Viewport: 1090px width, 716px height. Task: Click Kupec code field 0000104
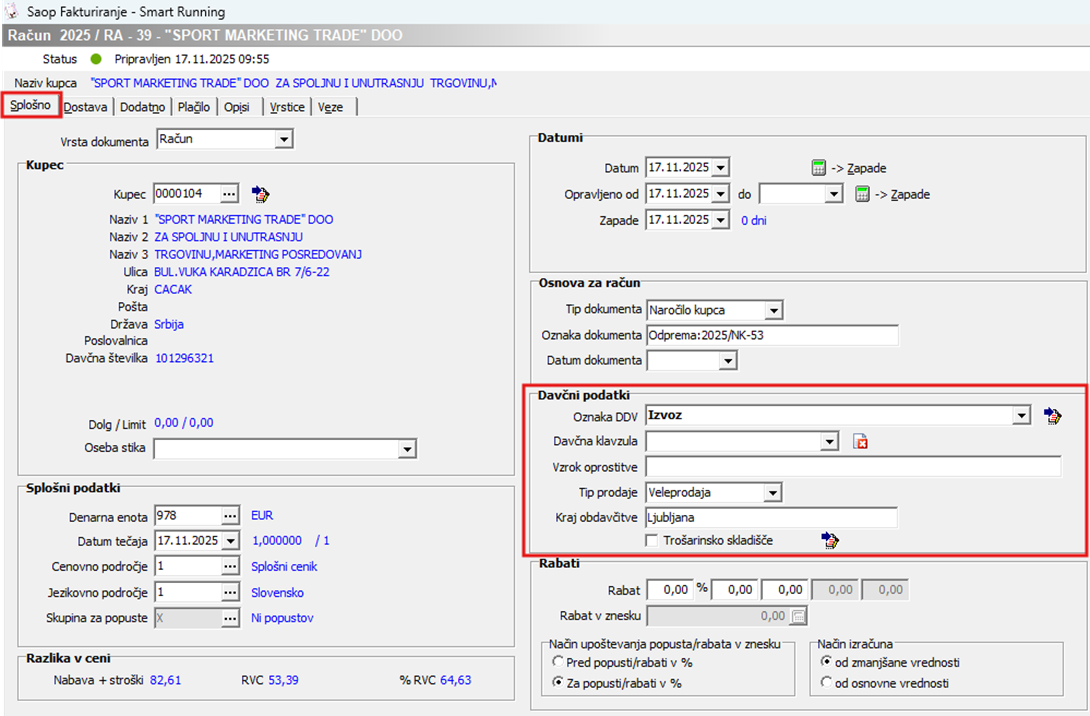click(x=188, y=193)
